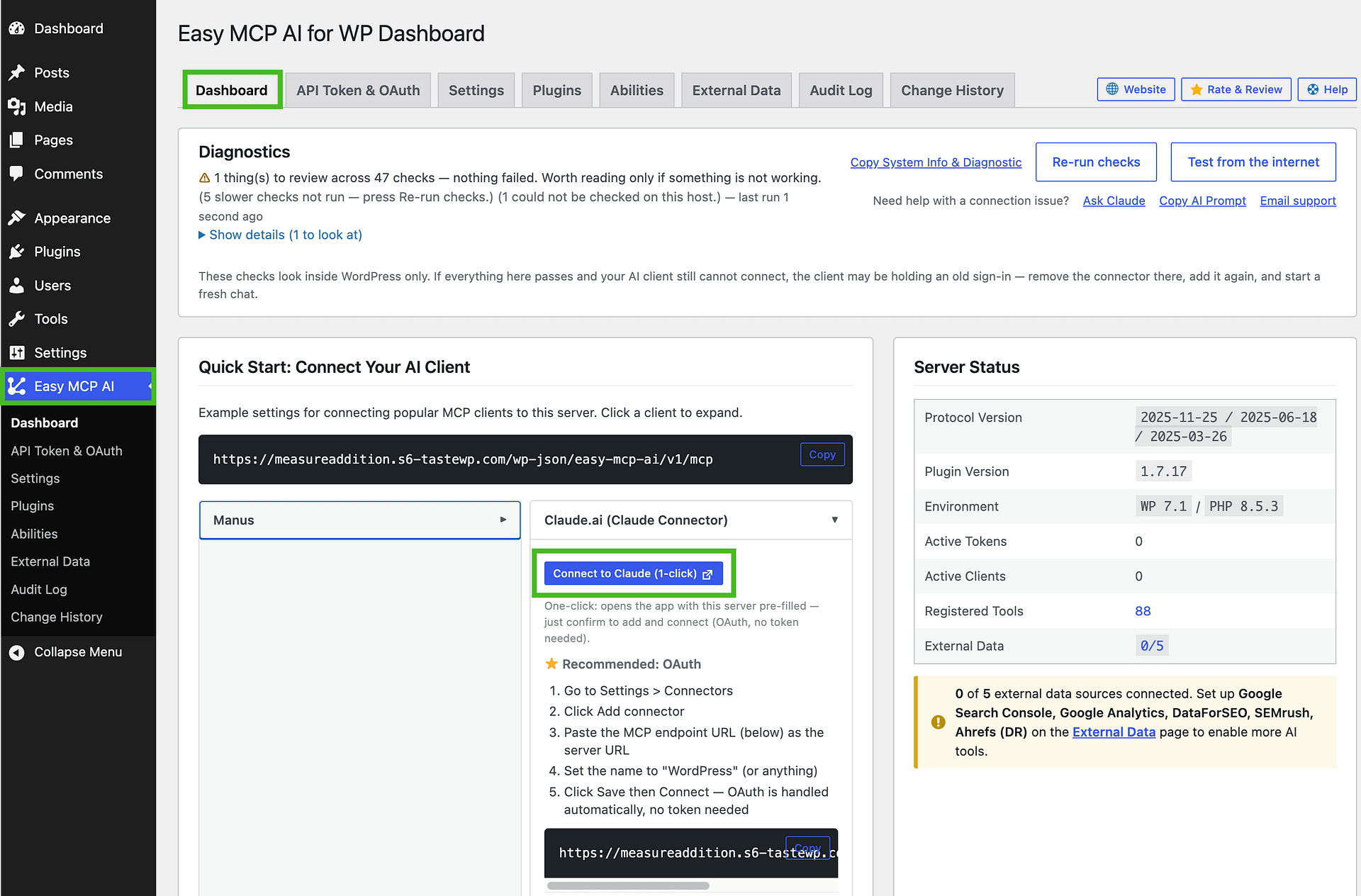
Task: Switch to the Change History tab
Action: 952,90
